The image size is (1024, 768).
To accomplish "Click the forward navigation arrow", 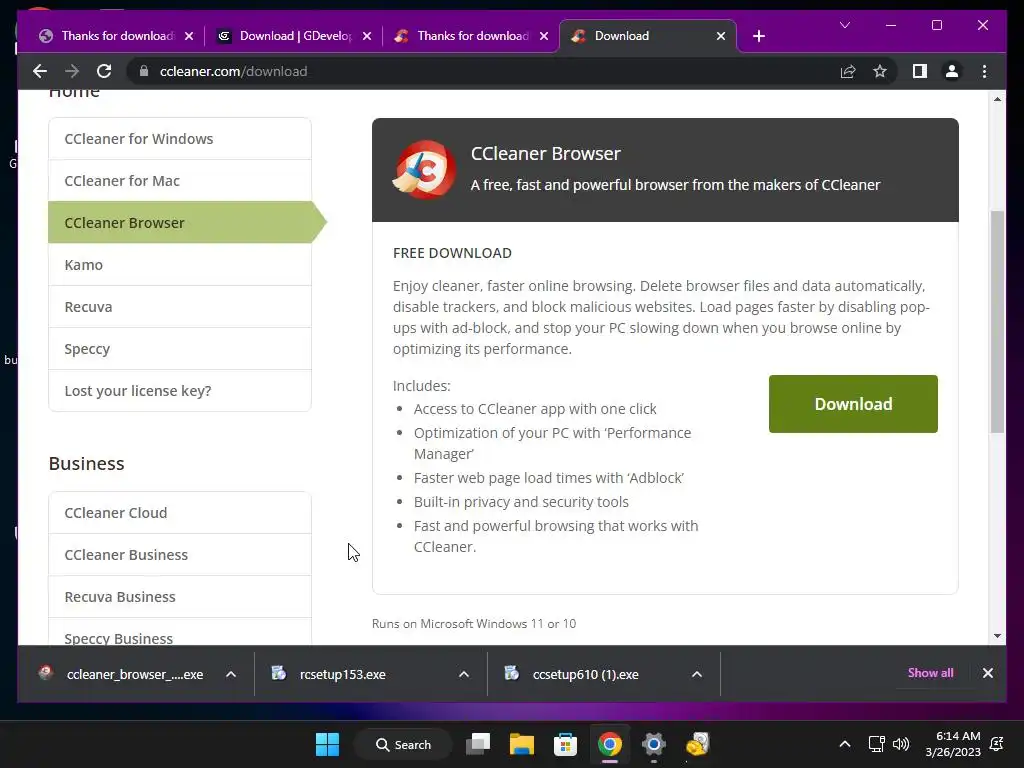I will (x=72, y=71).
